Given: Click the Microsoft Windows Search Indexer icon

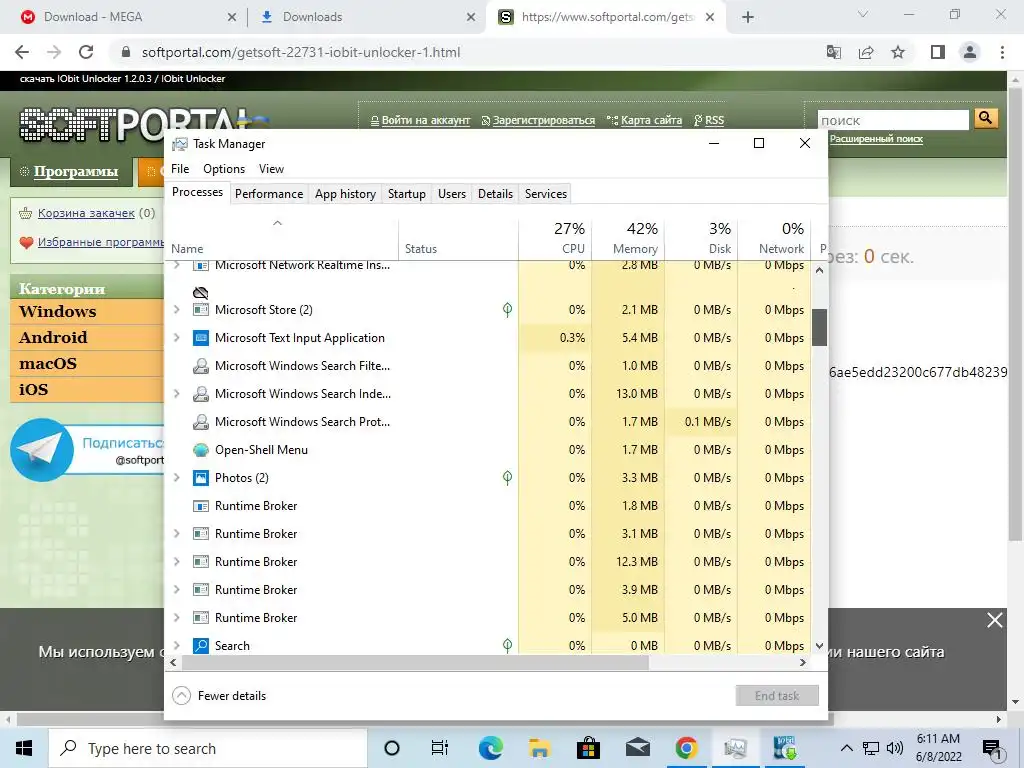Looking at the screenshot, I should click(x=201, y=394).
